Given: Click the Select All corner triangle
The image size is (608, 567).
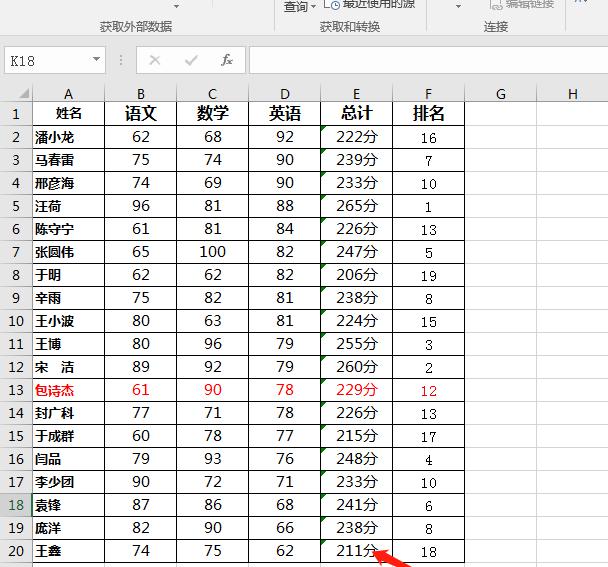Looking at the screenshot, I should coord(24,93).
